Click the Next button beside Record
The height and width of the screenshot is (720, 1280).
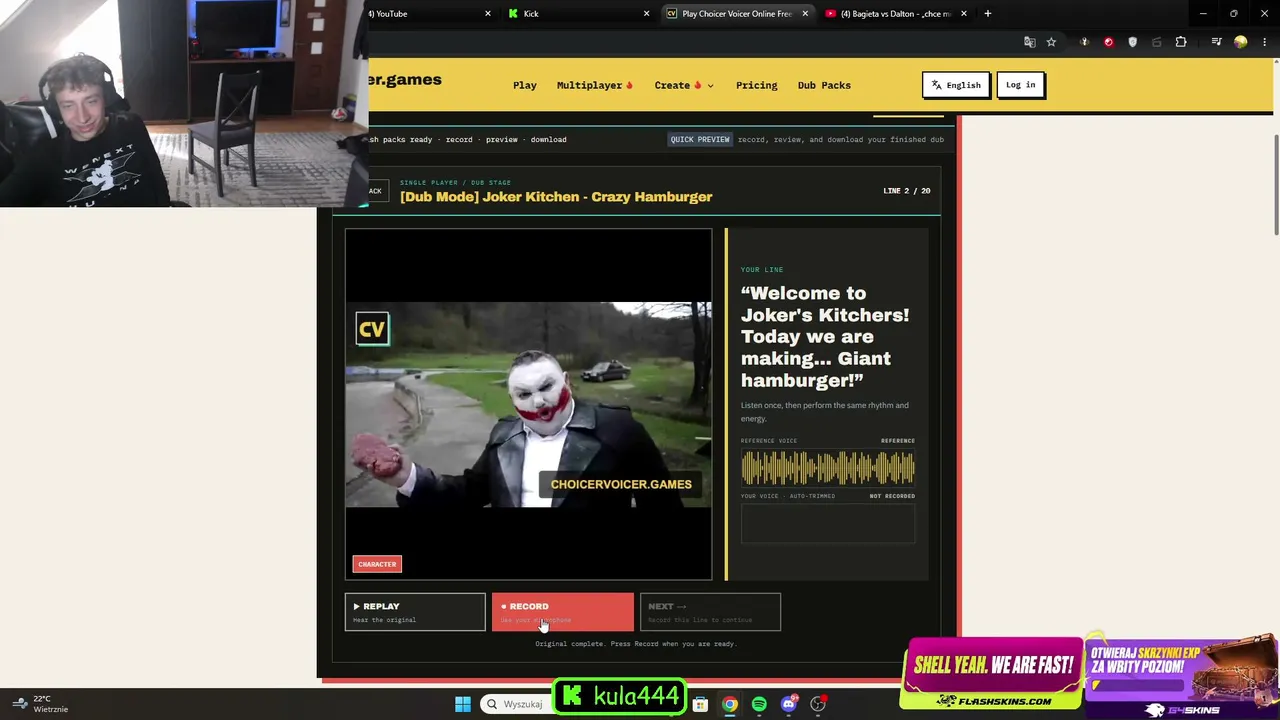tap(710, 612)
